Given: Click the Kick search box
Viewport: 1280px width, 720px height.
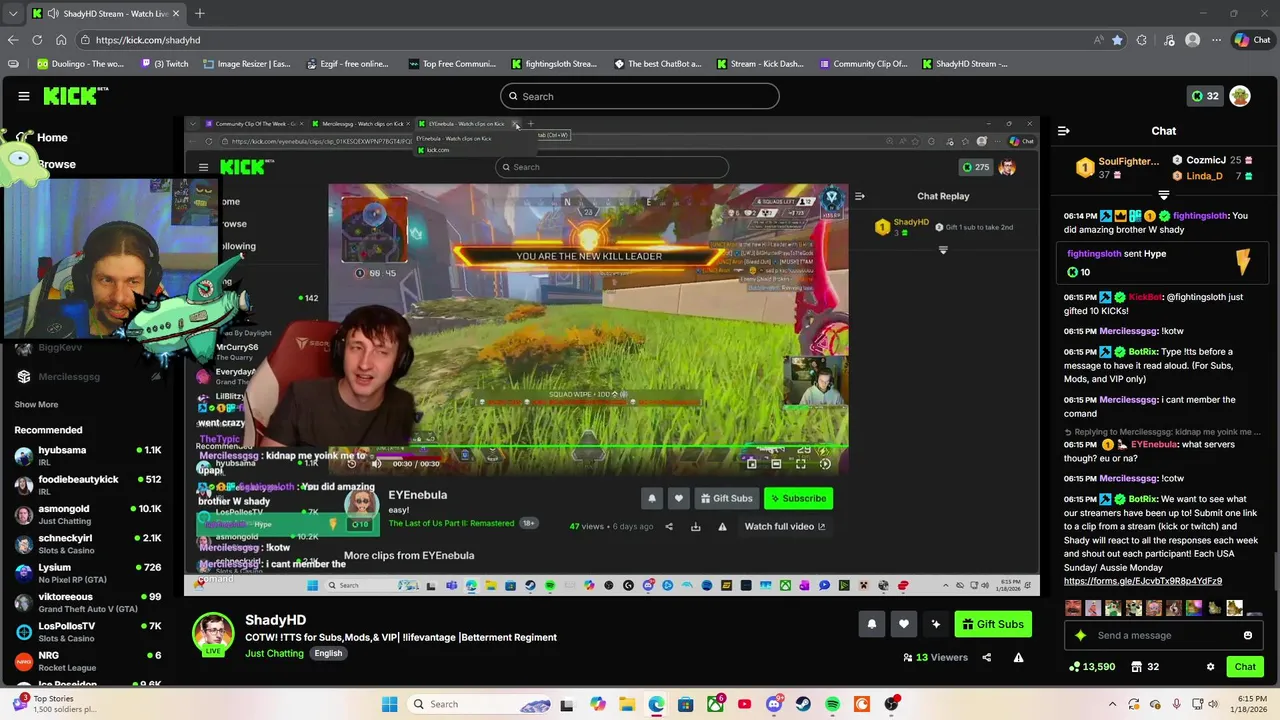Looking at the screenshot, I should coord(640,96).
